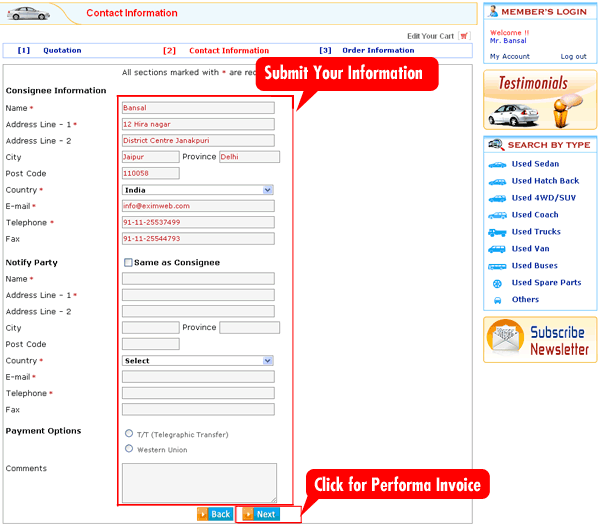
Task: Click the Used Trucks vehicle icon
Action: 497,232
